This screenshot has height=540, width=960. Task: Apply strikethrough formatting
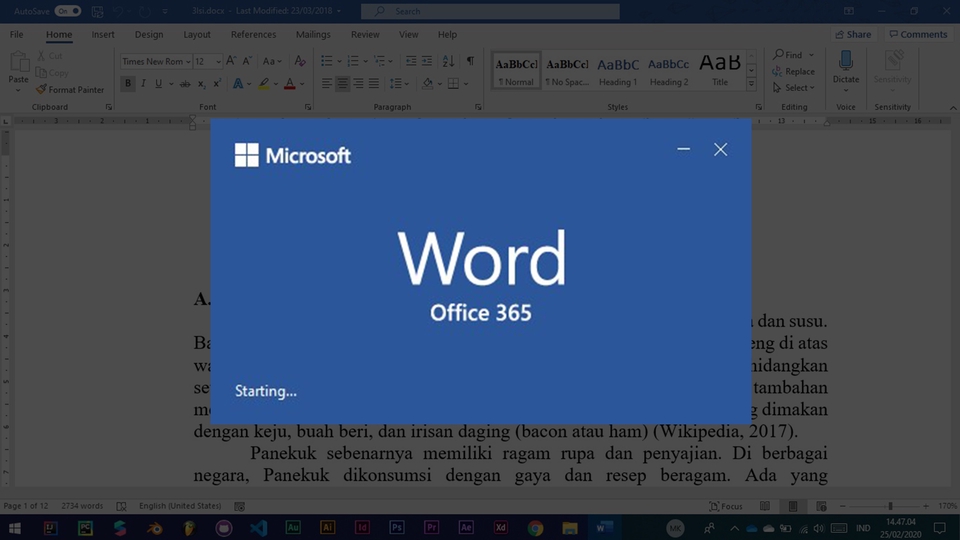[x=185, y=84]
